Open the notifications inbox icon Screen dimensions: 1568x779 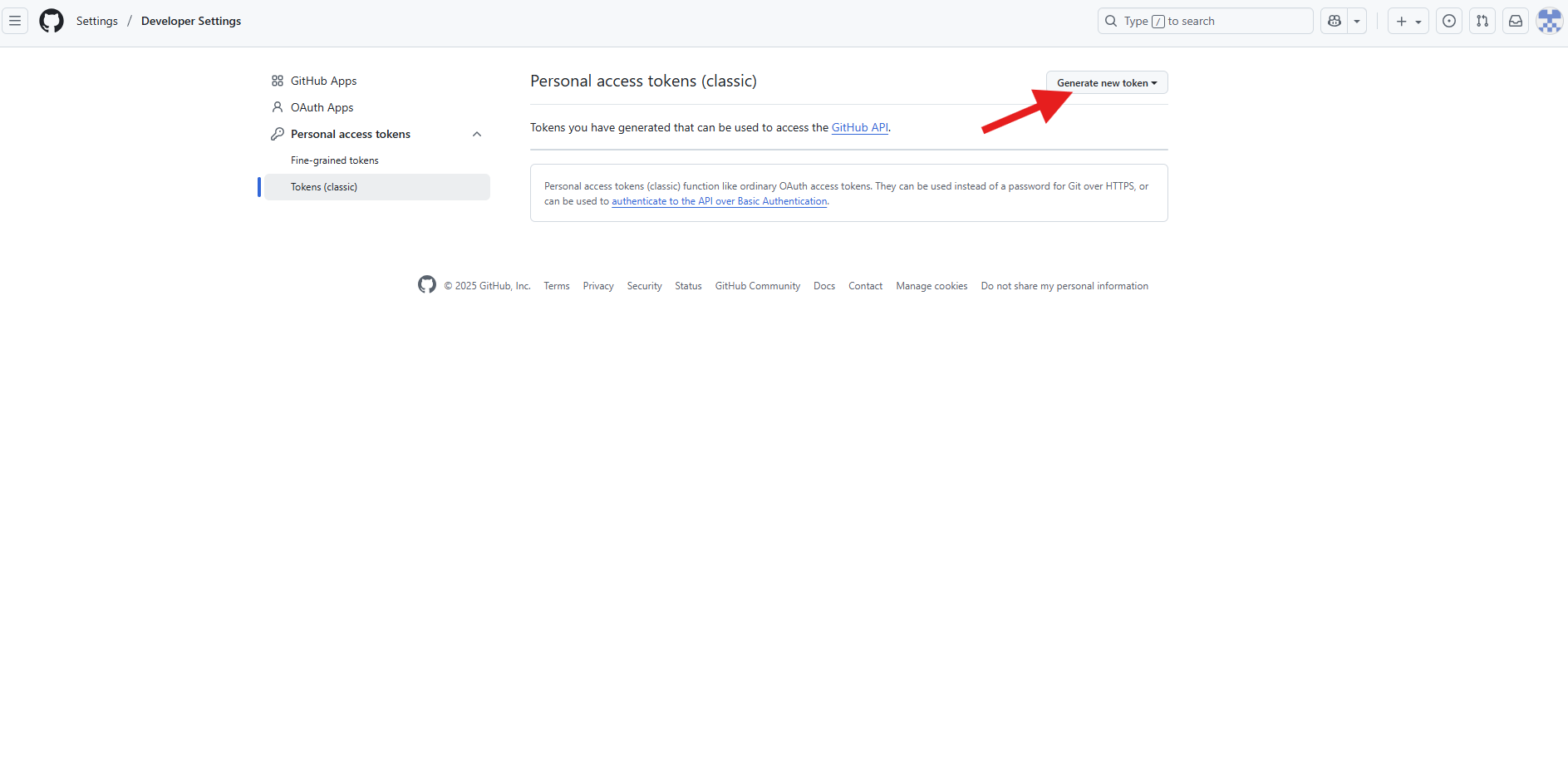click(1516, 21)
